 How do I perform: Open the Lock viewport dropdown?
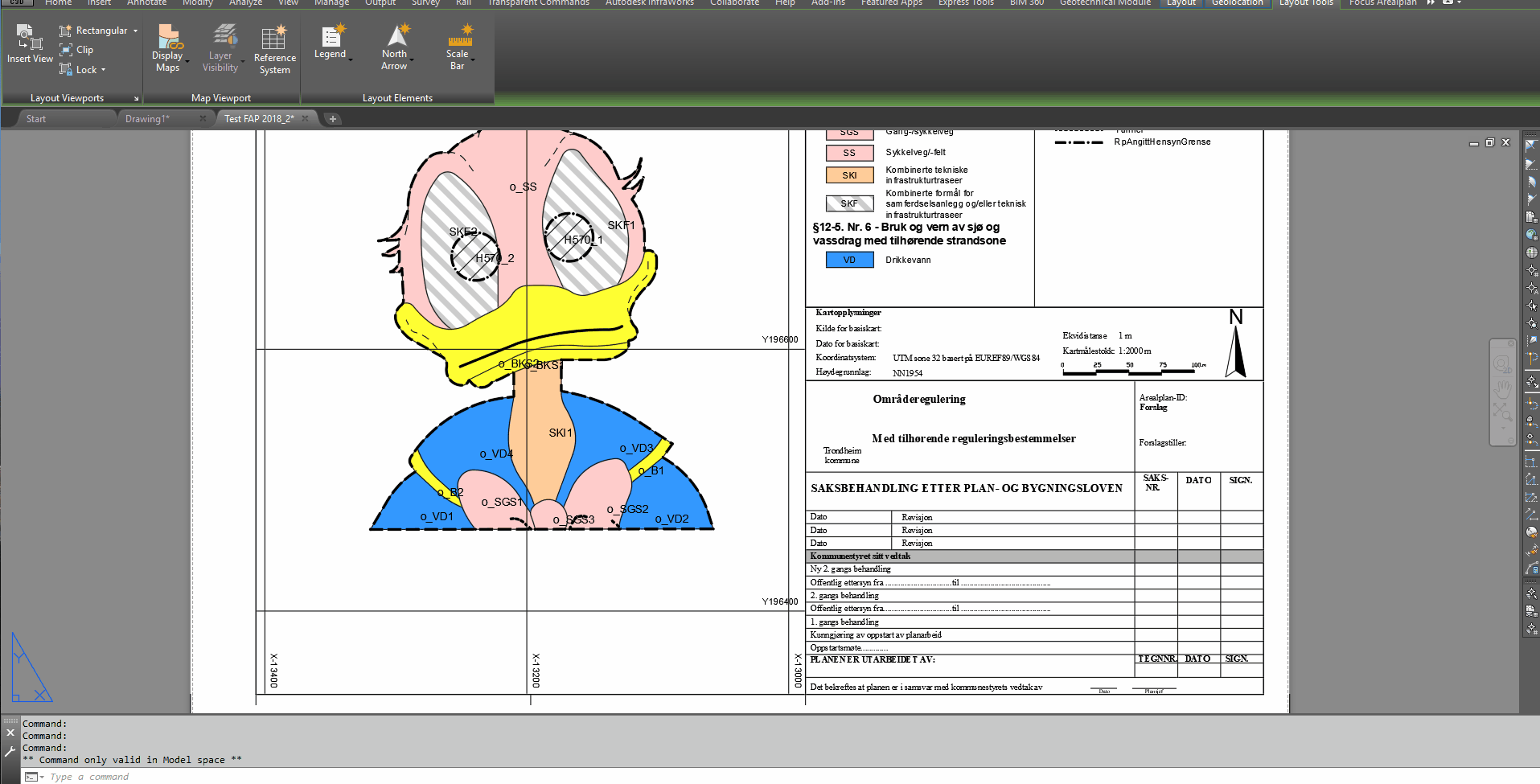[103, 70]
